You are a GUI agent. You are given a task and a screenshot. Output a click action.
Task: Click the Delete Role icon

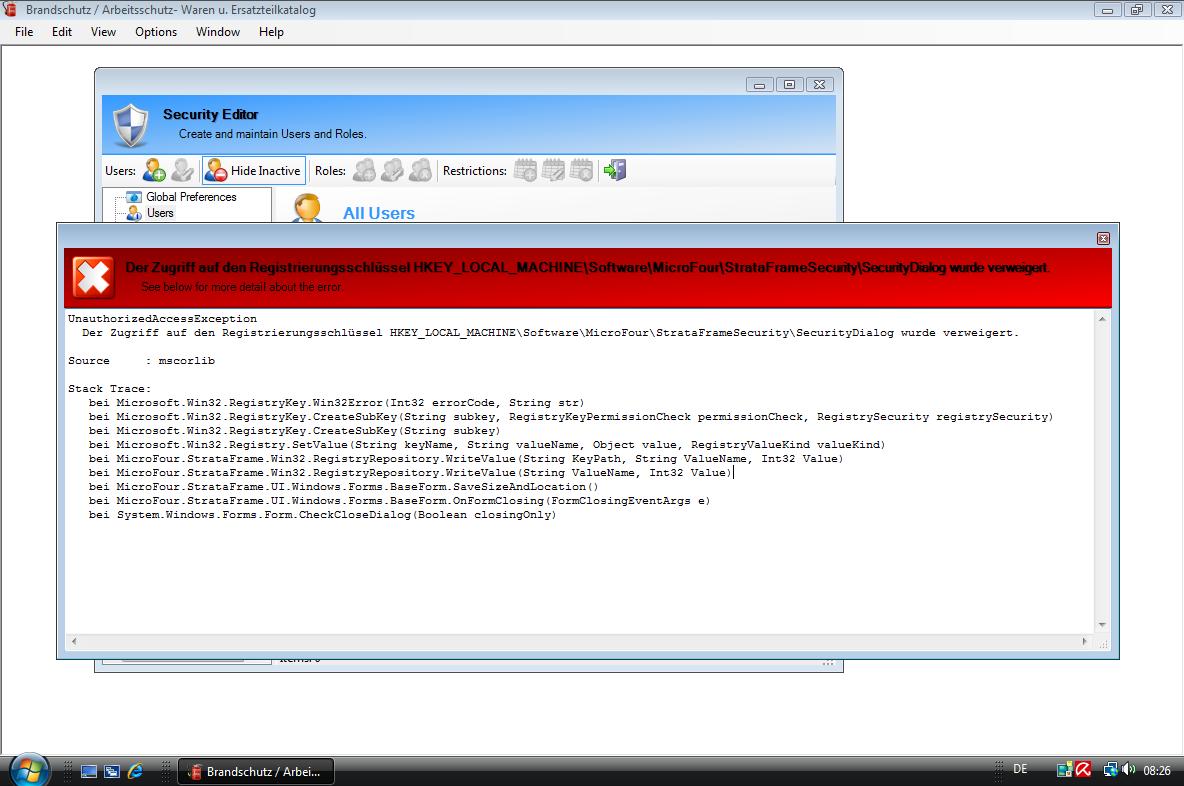point(420,170)
